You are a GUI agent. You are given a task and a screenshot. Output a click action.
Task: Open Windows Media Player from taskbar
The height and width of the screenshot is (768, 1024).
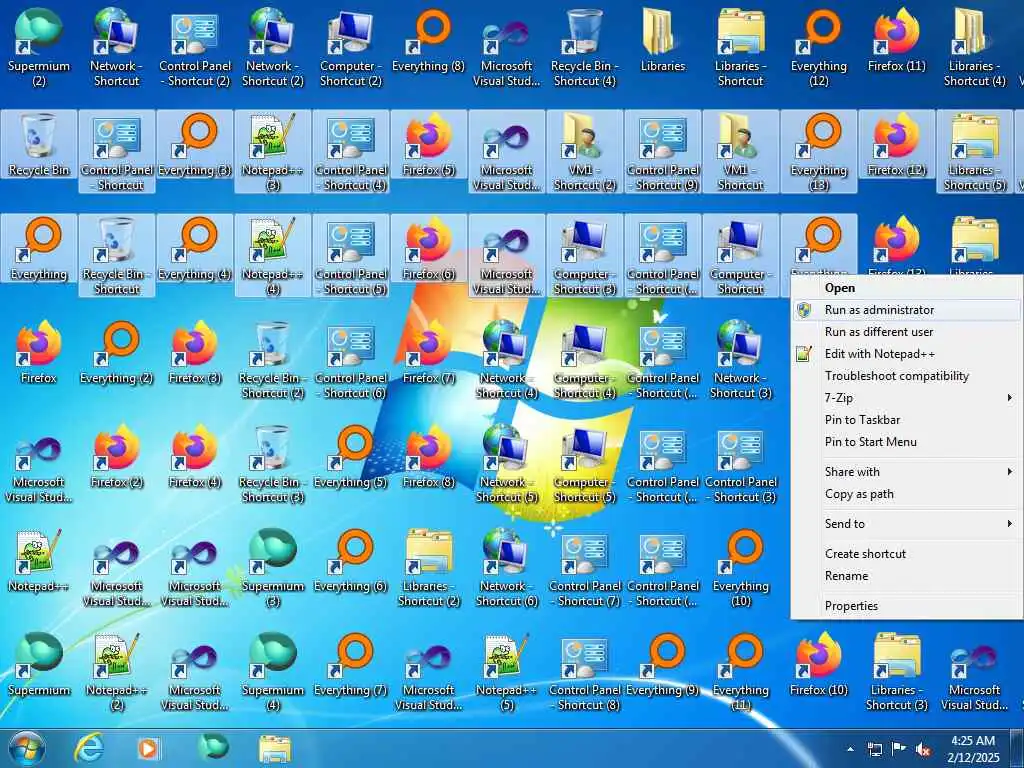click(x=148, y=749)
